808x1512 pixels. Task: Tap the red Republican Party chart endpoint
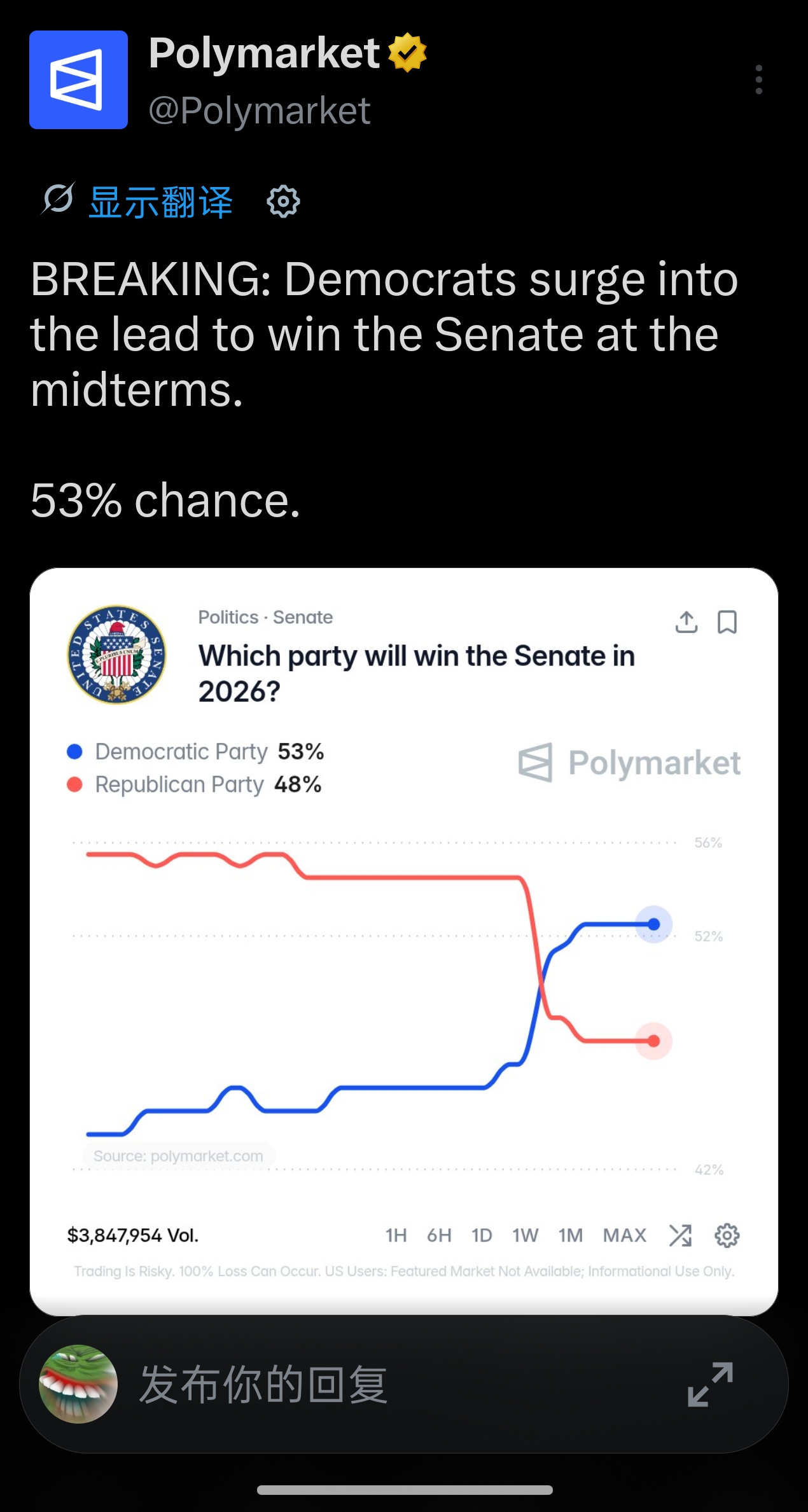(x=654, y=1041)
